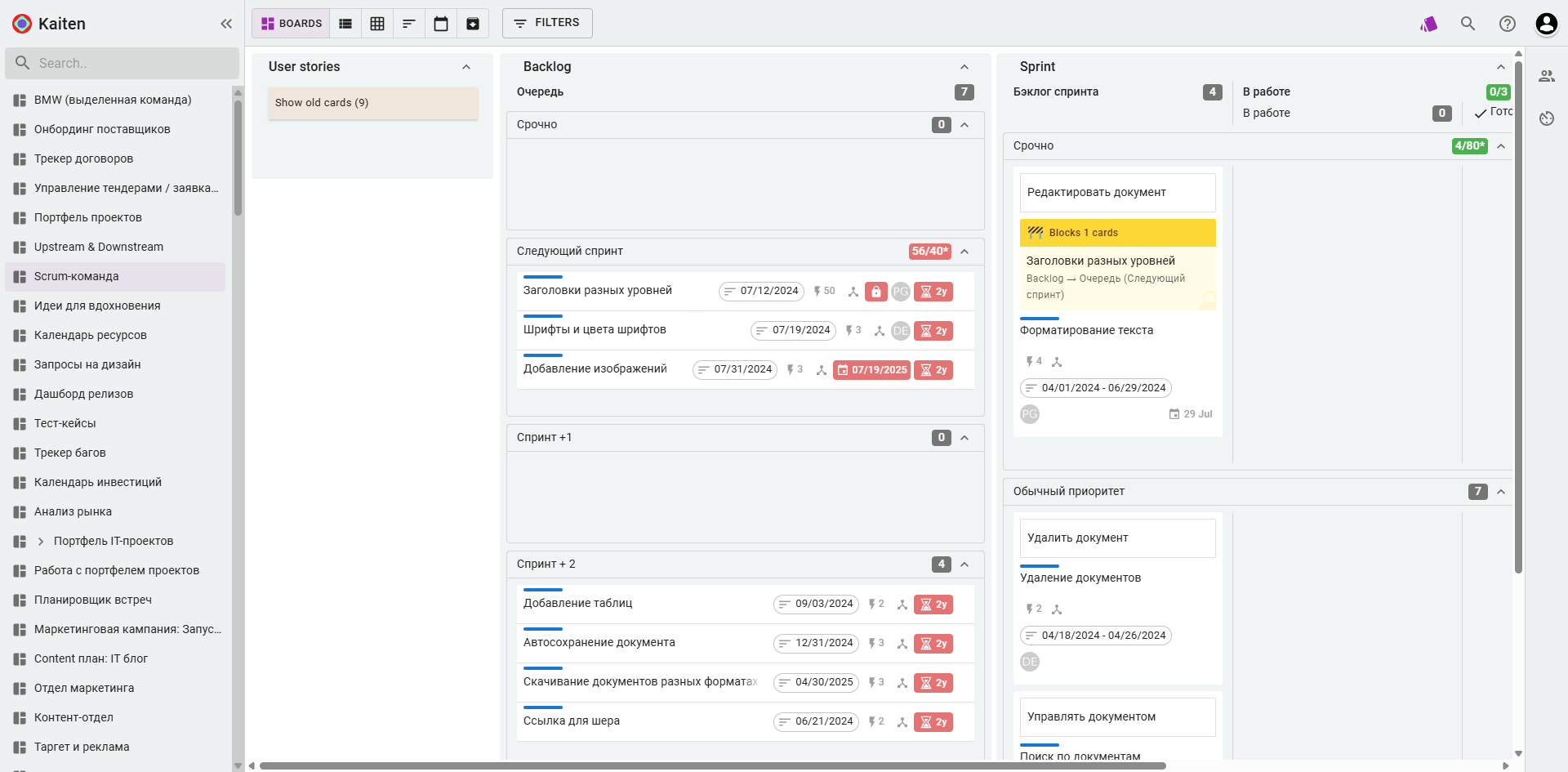Open the members panel icon on right
The width and height of the screenshot is (1568, 772).
tap(1546, 76)
